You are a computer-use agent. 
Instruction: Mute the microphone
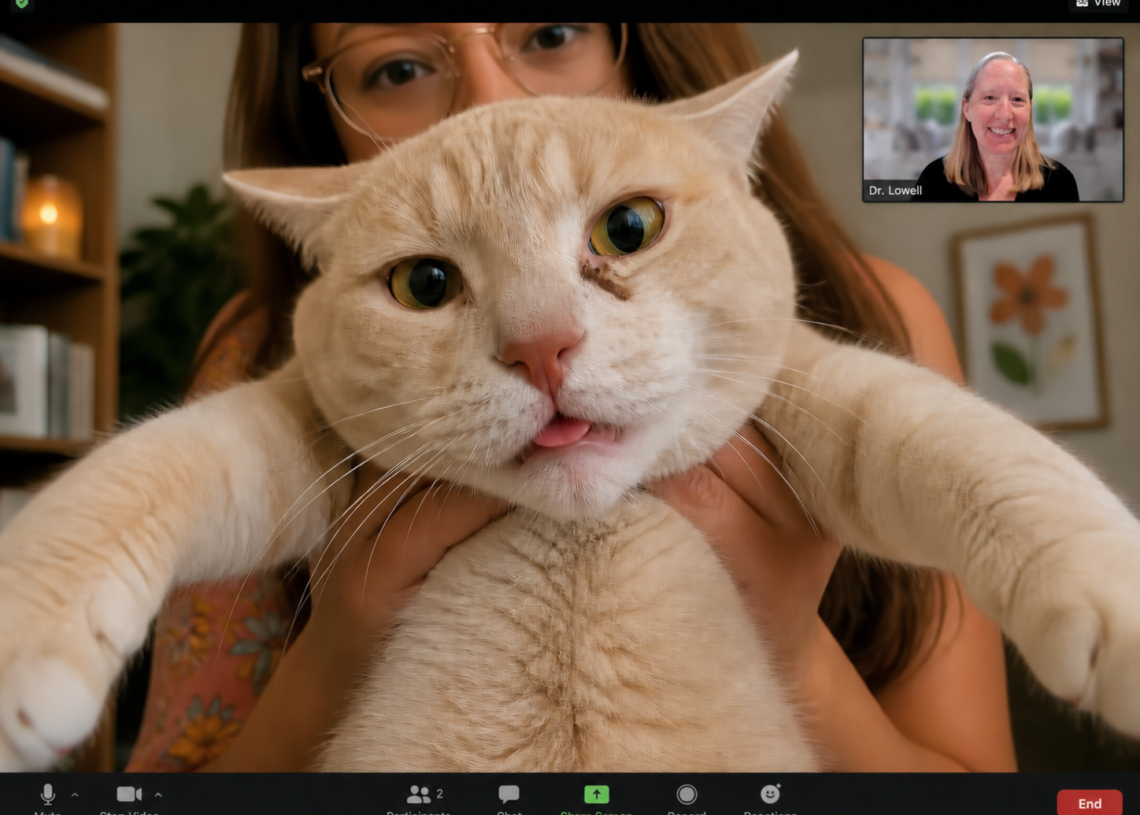point(48,795)
